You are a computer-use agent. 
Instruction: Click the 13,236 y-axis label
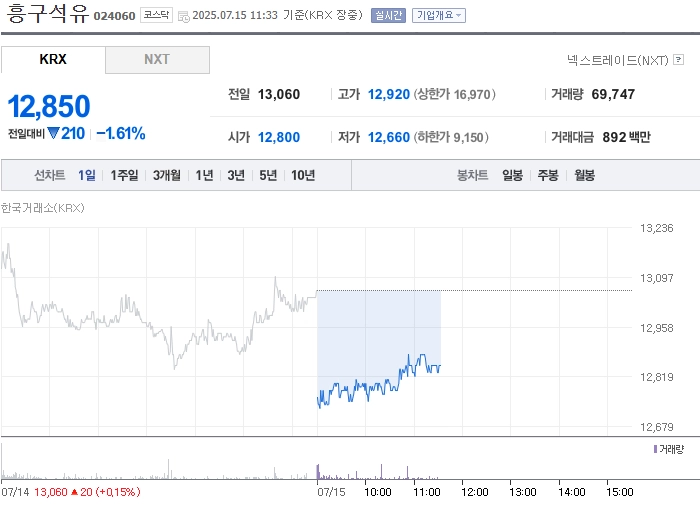[656, 228]
